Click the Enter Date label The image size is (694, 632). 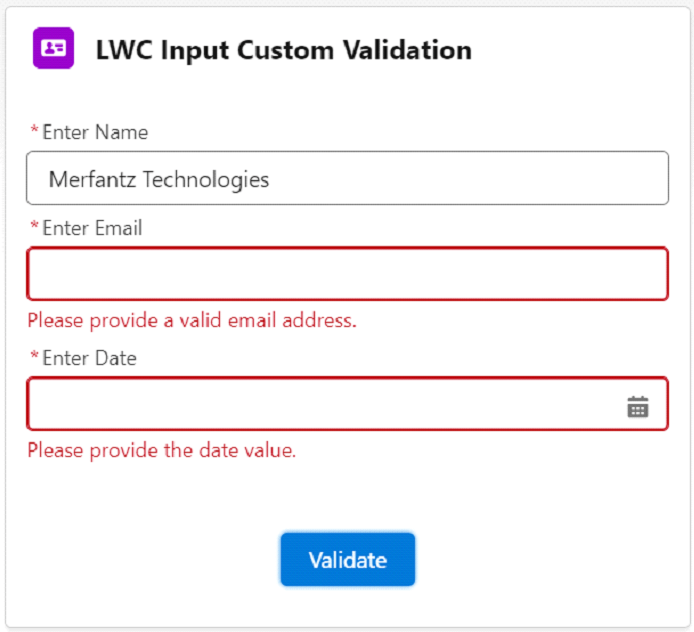click(89, 358)
